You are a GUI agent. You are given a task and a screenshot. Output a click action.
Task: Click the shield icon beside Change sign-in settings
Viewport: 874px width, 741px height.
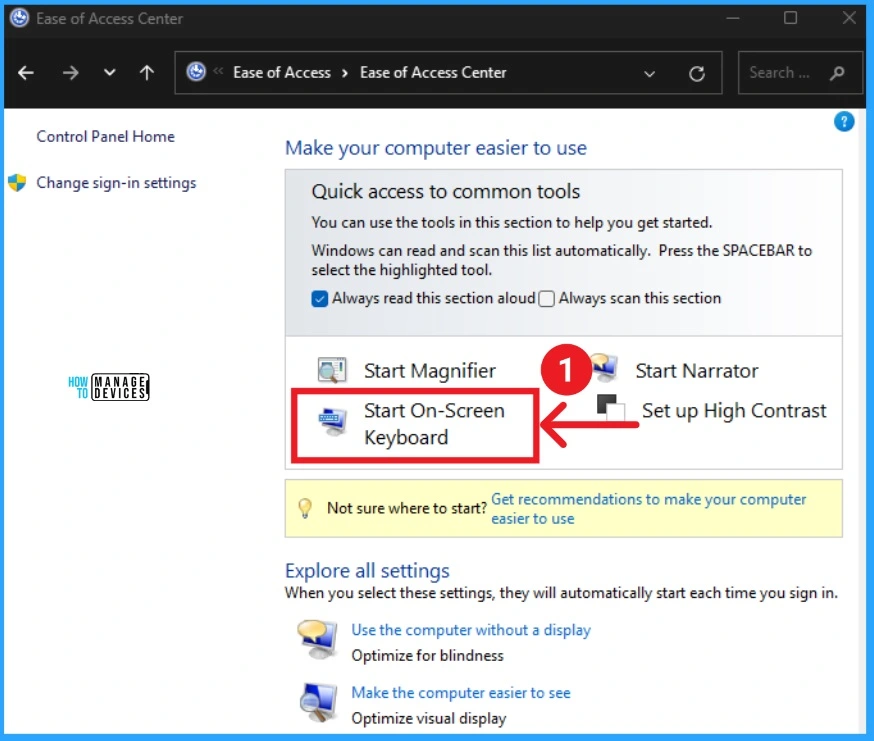(17, 182)
